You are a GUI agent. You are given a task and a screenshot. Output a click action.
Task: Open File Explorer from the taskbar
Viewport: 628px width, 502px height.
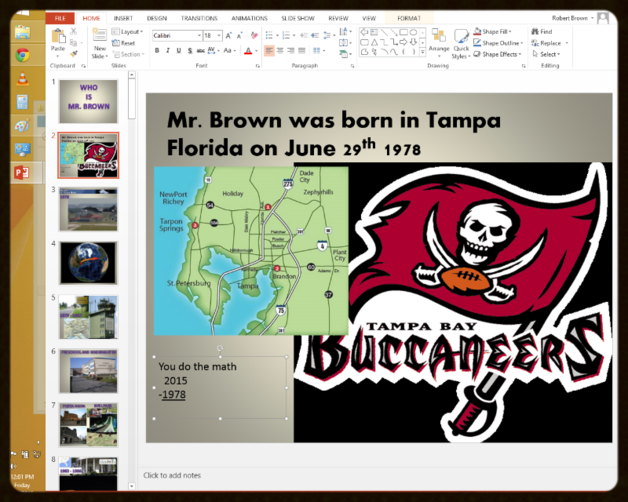pos(23,32)
